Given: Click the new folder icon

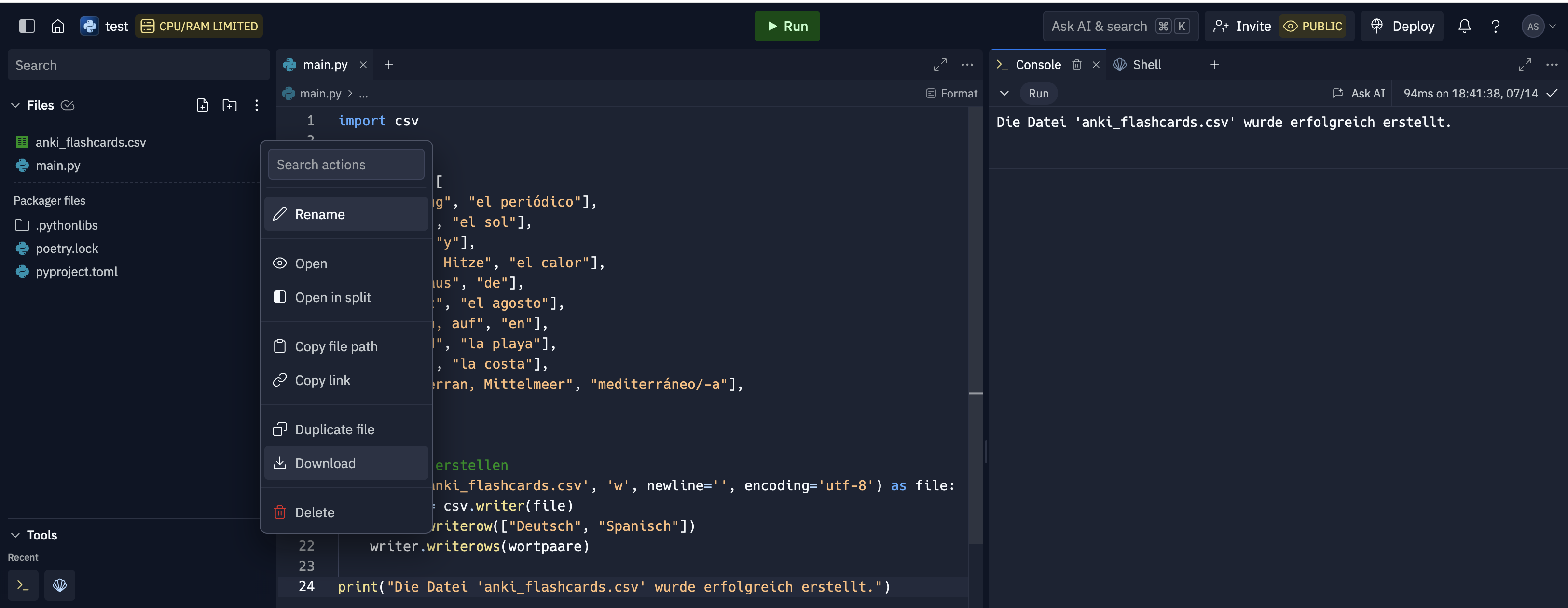Looking at the screenshot, I should 230,105.
